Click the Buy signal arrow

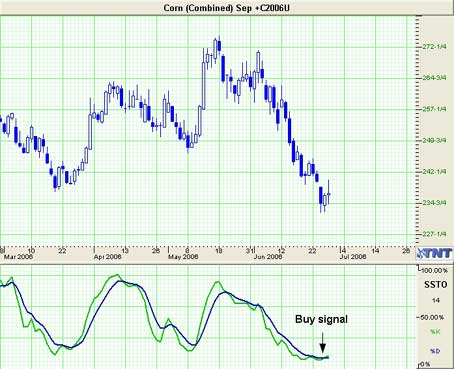322,343
